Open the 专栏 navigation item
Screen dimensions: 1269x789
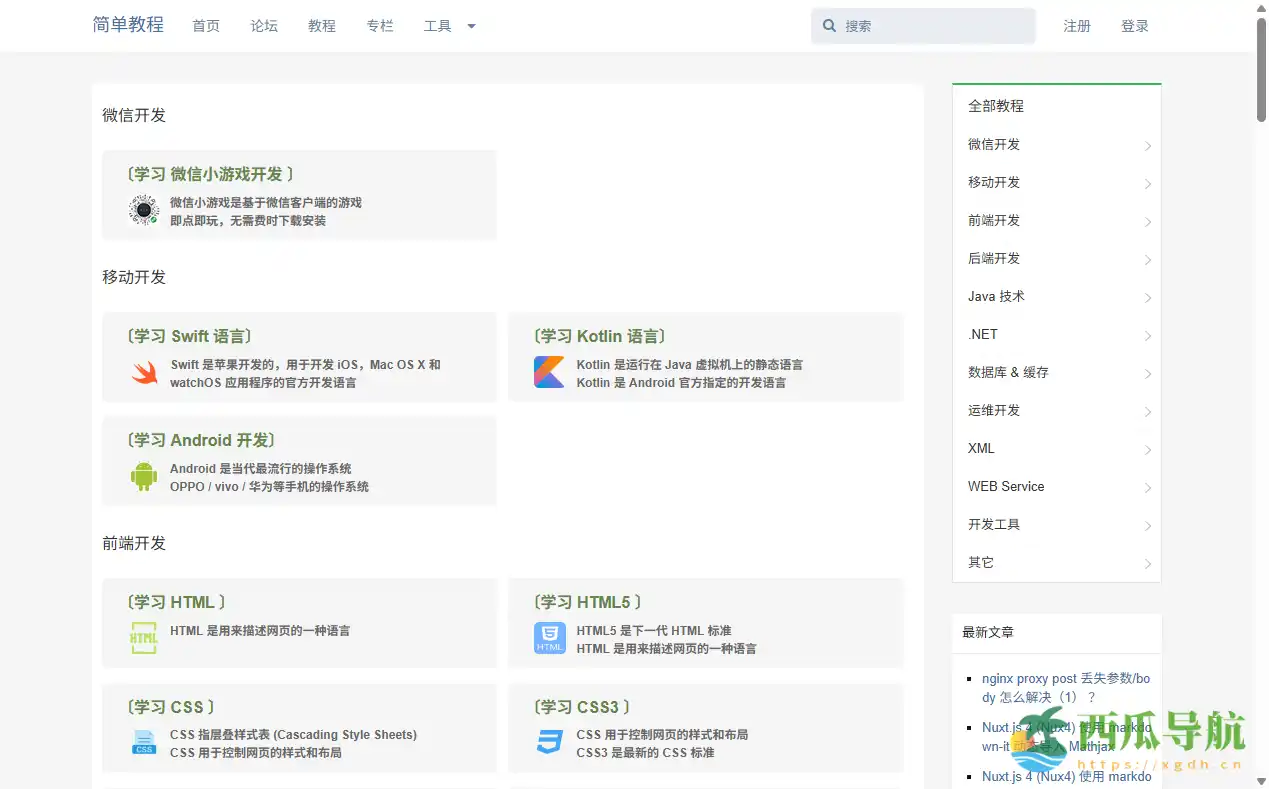[x=380, y=26]
